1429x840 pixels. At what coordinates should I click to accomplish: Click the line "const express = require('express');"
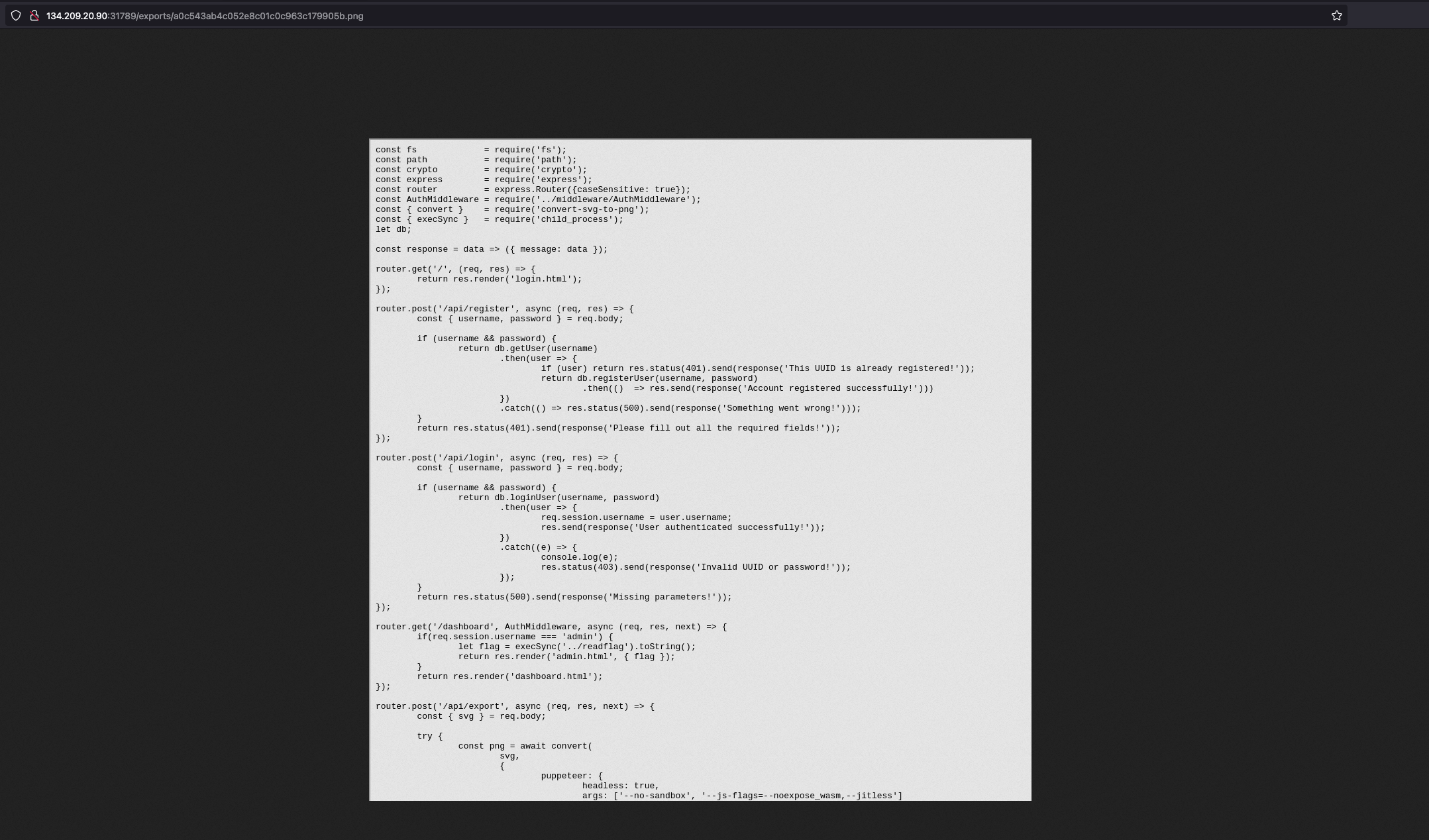pyautogui.click(x=484, y=180)
